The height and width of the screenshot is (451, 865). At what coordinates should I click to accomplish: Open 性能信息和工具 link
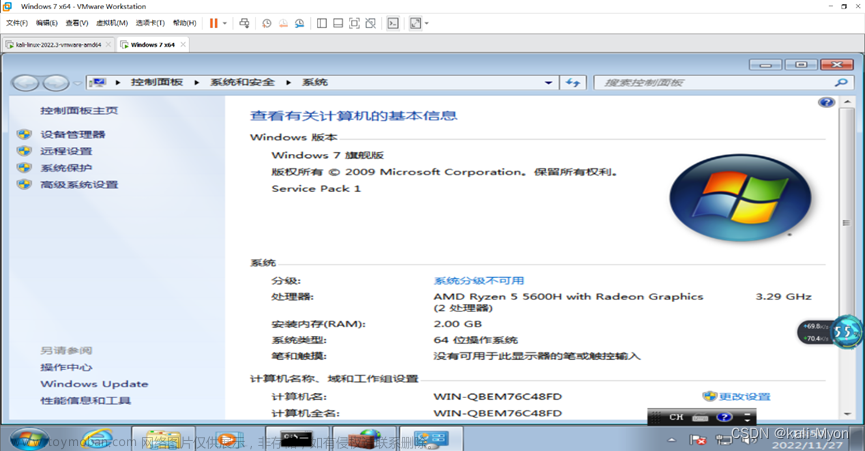coord(86,400)
